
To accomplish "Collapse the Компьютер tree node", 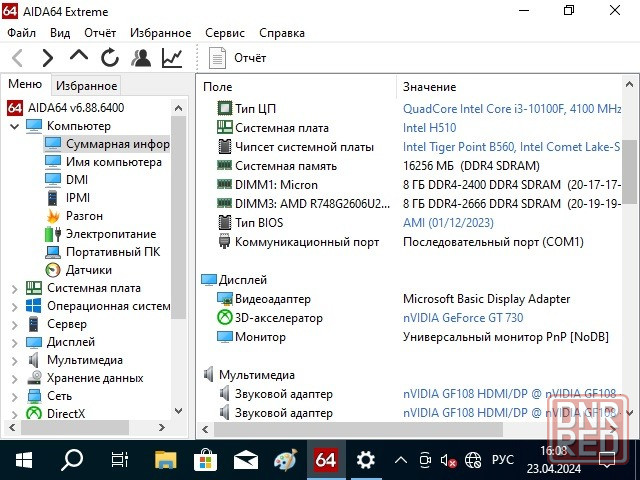I will 14,126.
